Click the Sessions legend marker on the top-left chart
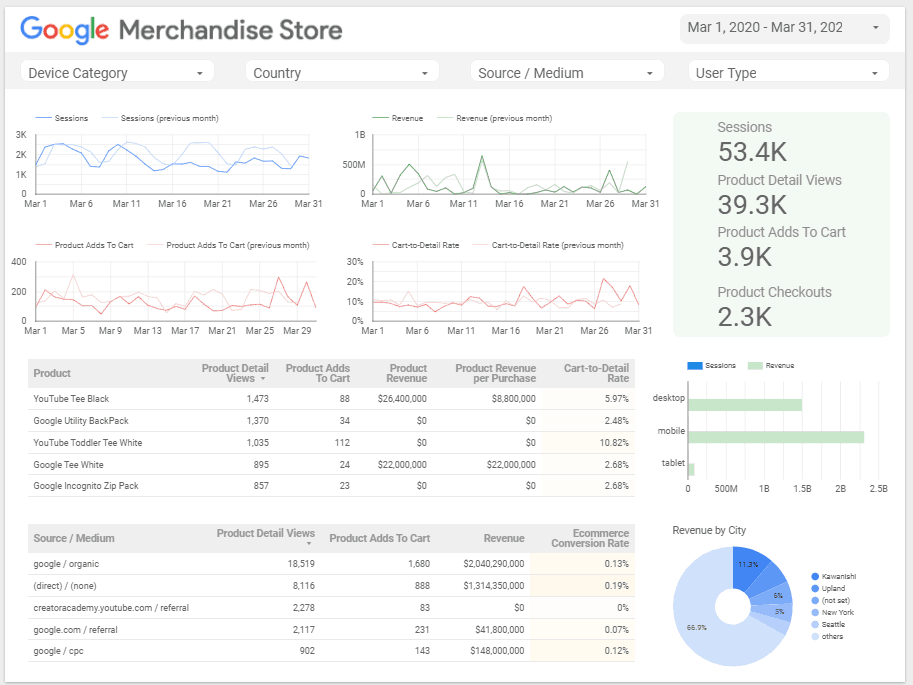913x685 pixels. [x=43, y=118]
